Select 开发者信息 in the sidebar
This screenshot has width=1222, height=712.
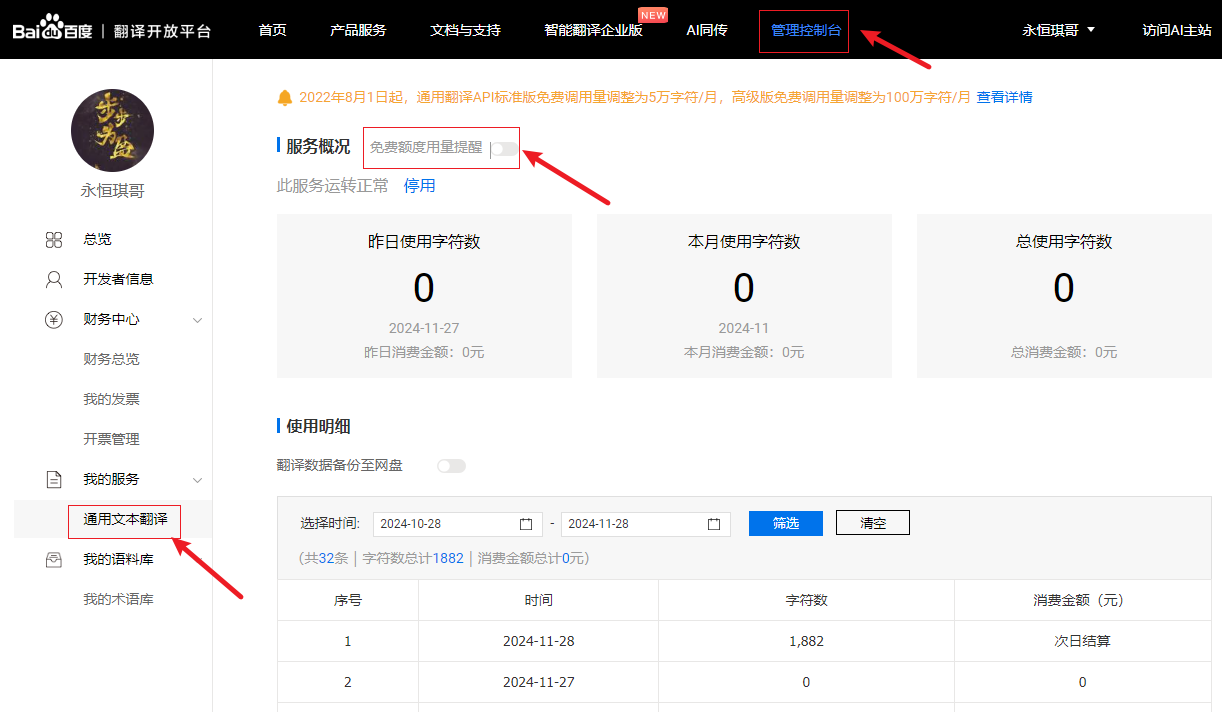(118, 279)
